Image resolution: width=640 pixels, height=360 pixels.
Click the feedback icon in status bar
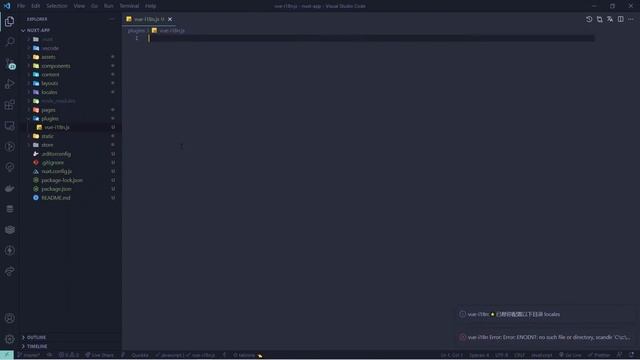[620, 355]
